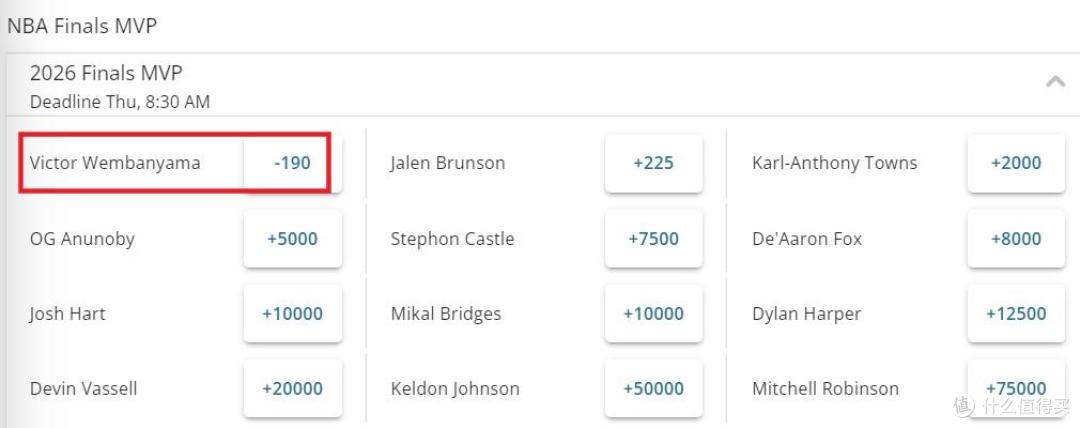Pick Dylan Harper +12500 odds
Image resolution: width=1080 pixels, height=428 pixels.
tap(1016, 314)
